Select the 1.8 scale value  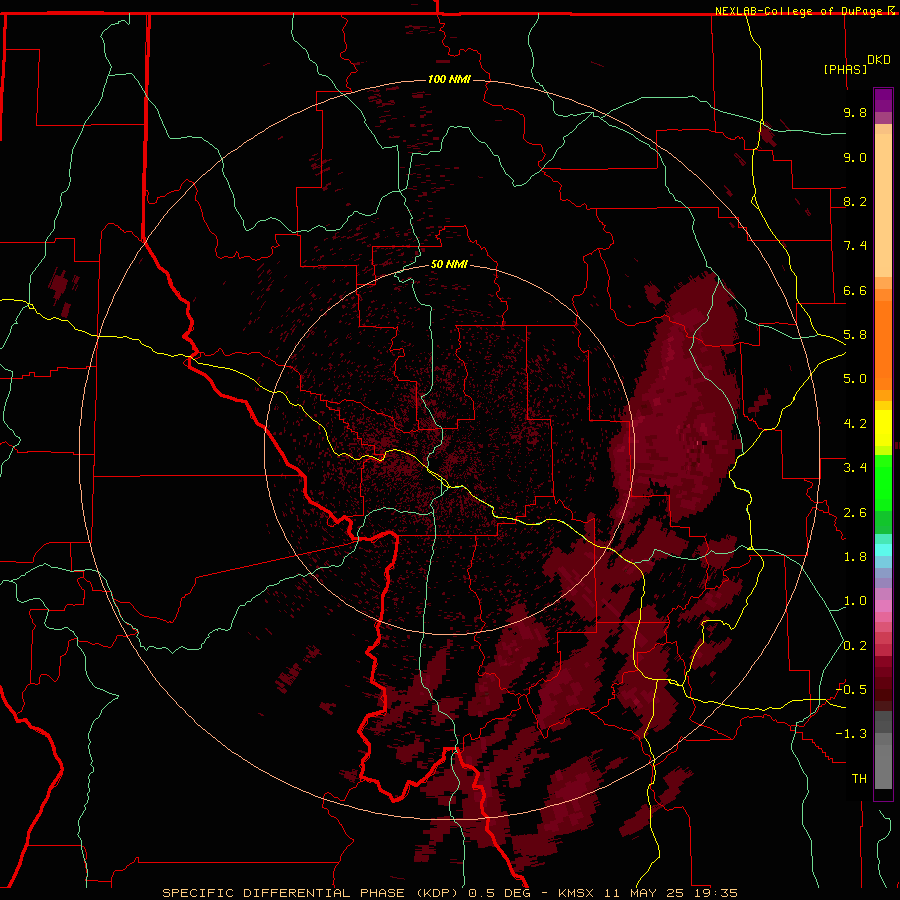855,557
